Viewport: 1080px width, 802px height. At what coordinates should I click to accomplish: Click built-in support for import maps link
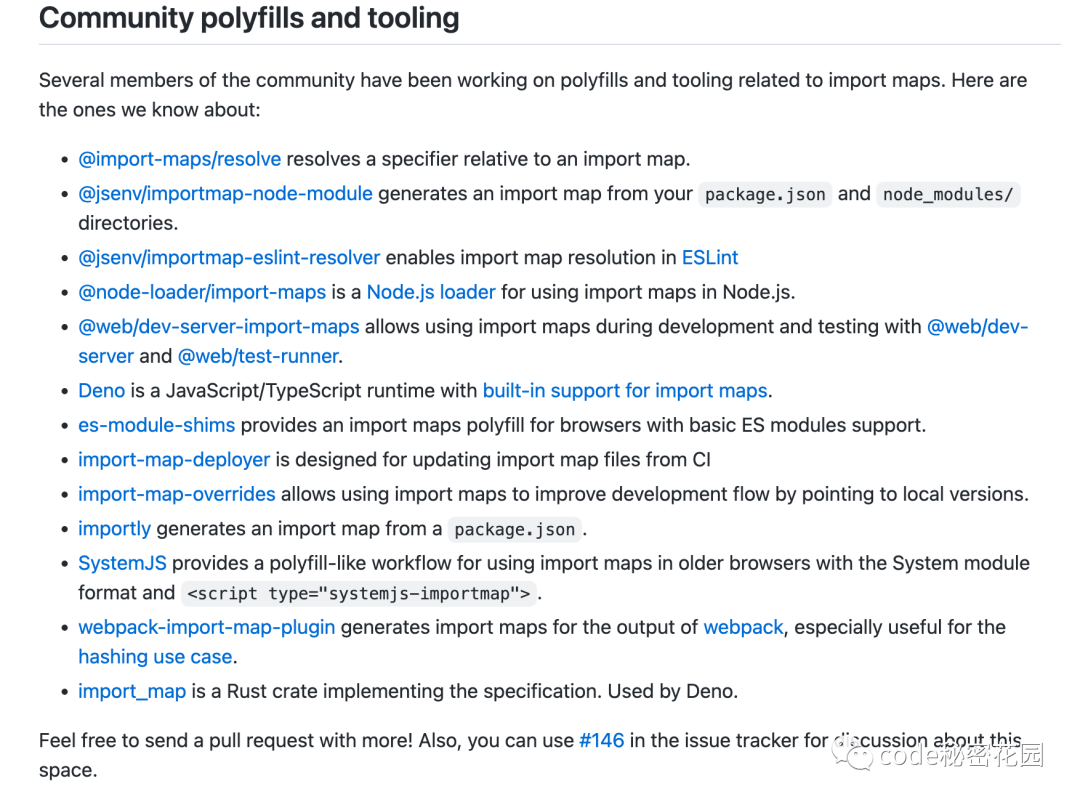(x=625, y=390)
